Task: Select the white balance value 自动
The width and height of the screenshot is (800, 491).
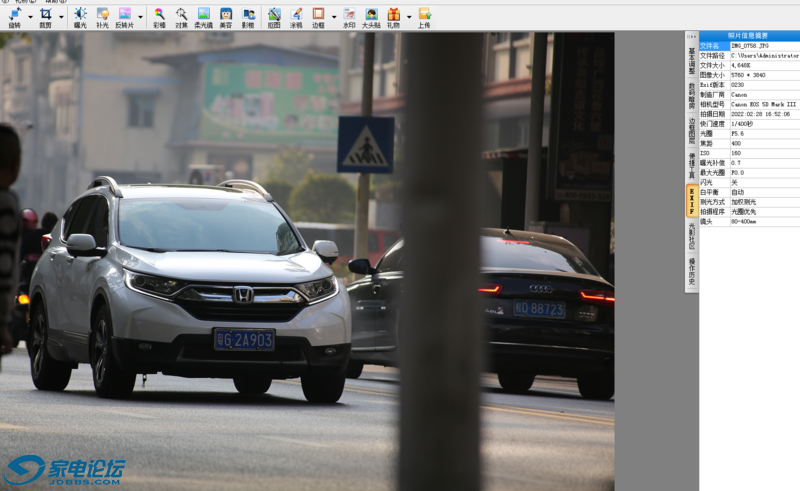Action: (738, 192)
